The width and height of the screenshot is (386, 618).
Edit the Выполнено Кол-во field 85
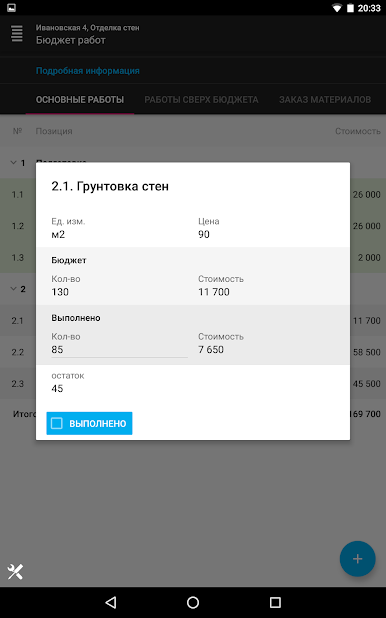(x=119, y=350)
